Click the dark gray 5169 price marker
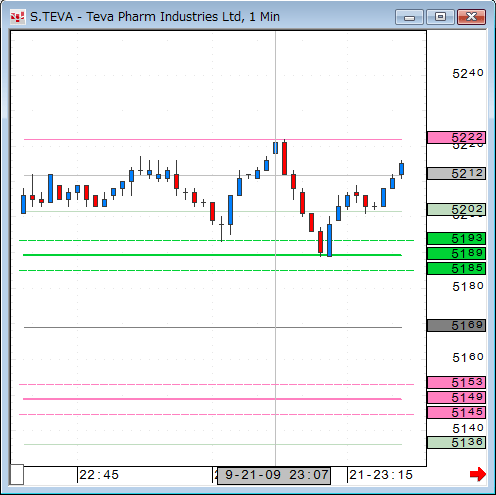 [456, 325]
